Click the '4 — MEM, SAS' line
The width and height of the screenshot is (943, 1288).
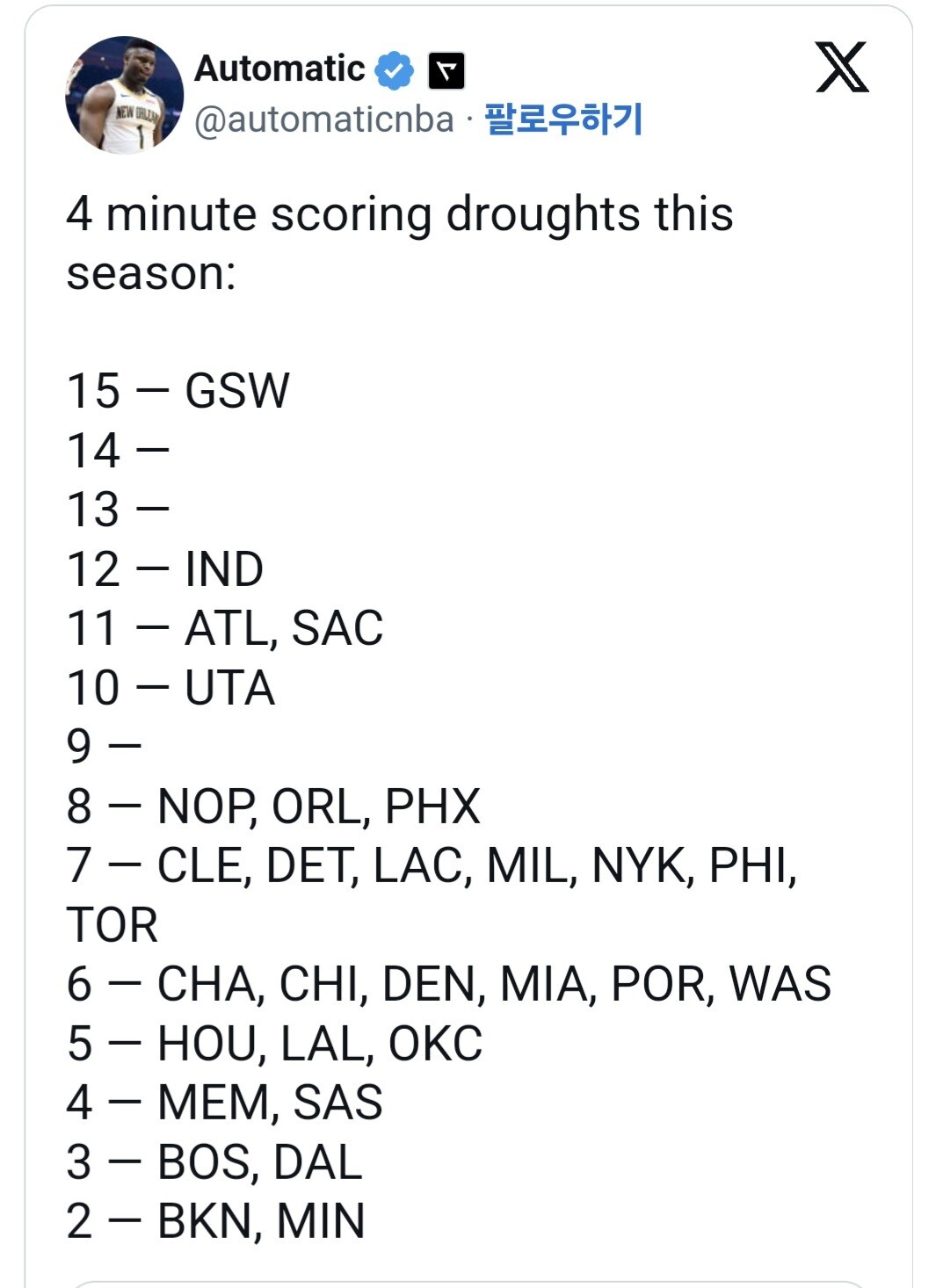[224, 1103]
